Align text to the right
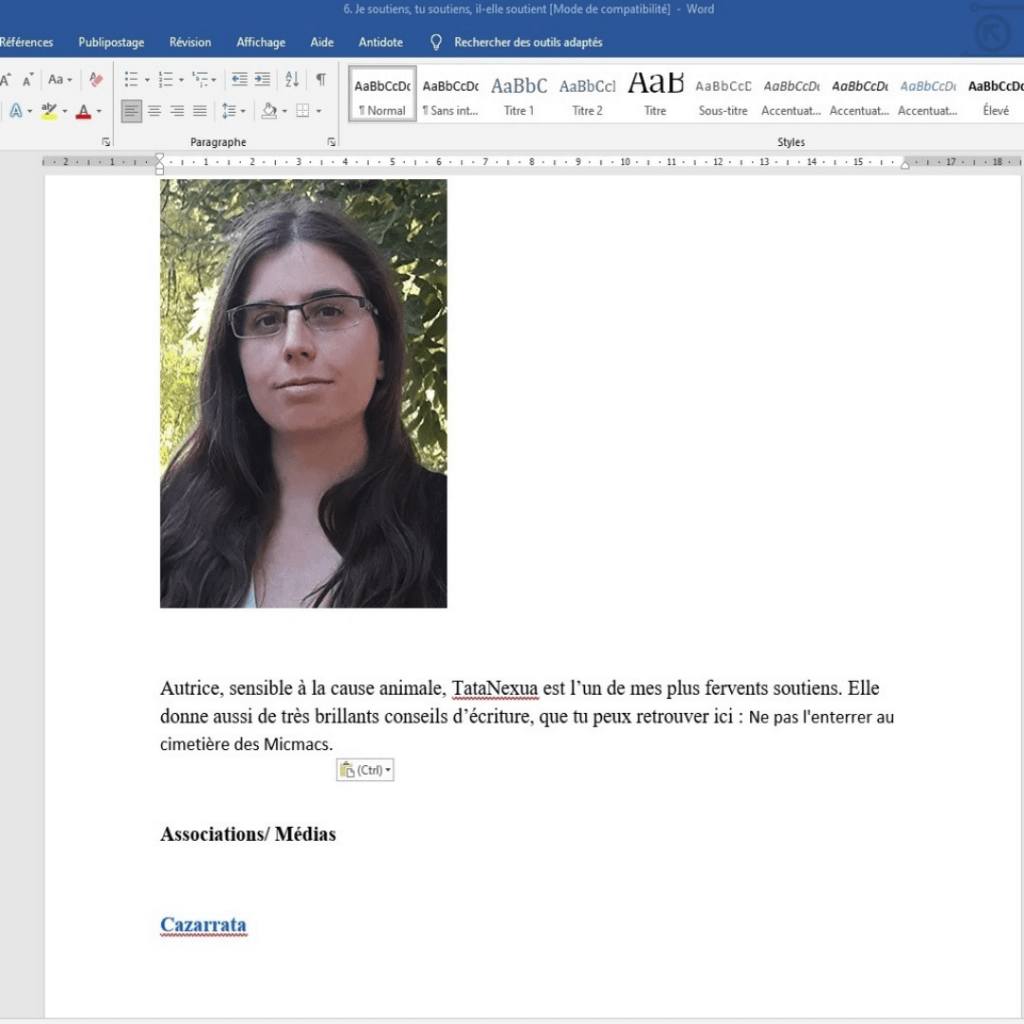Image resolution: width=1024 pixels, height=1024 pixels. point(177,111)
